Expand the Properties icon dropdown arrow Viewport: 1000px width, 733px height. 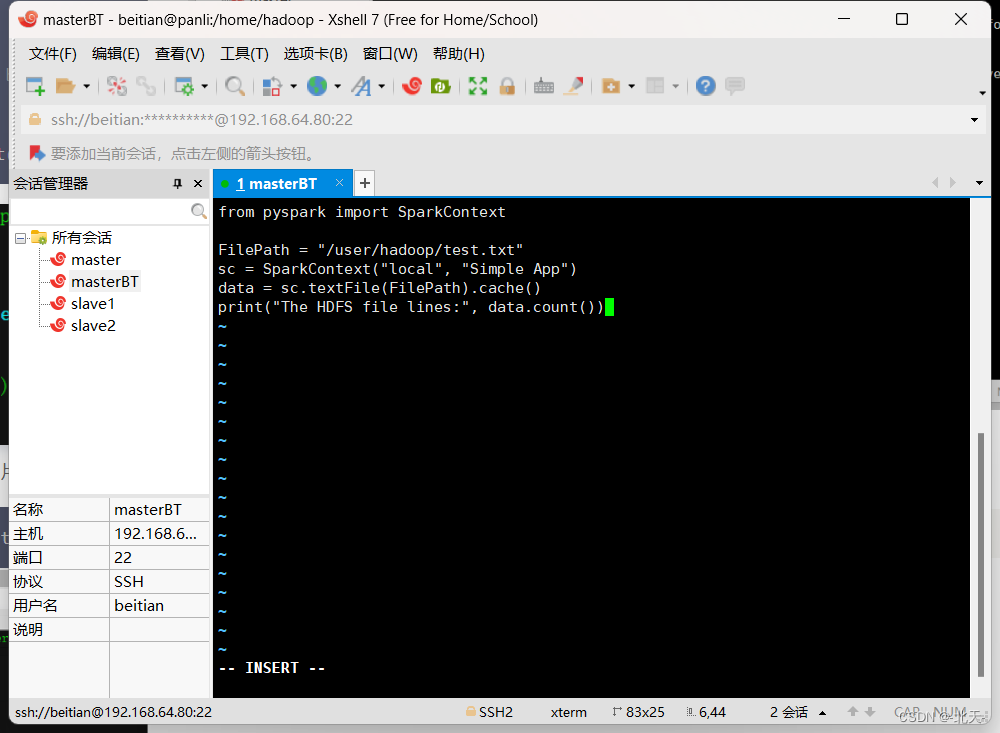(x=205, y=86)
